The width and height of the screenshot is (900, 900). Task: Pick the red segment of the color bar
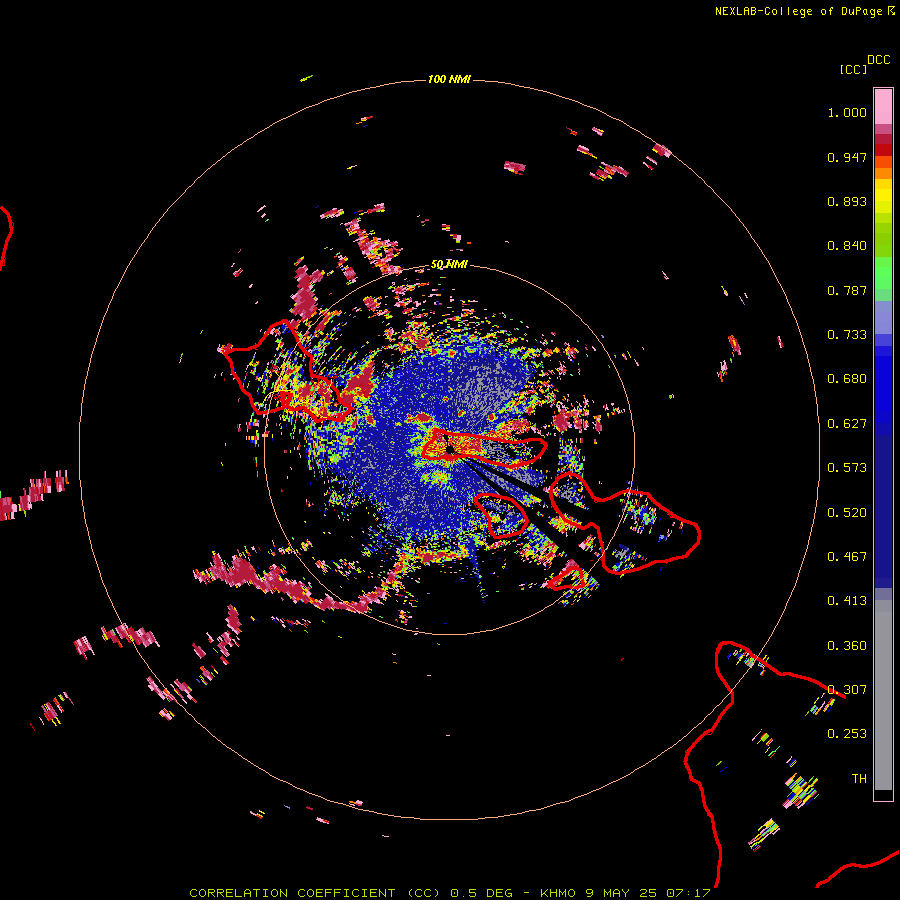883,150
